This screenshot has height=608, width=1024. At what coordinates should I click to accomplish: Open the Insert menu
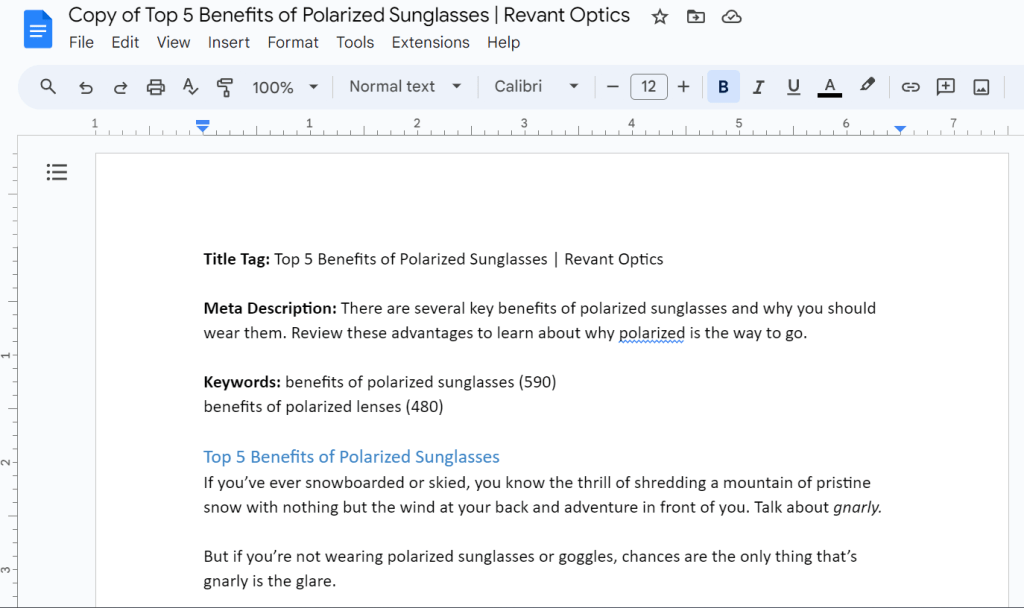tap(229, 42)
